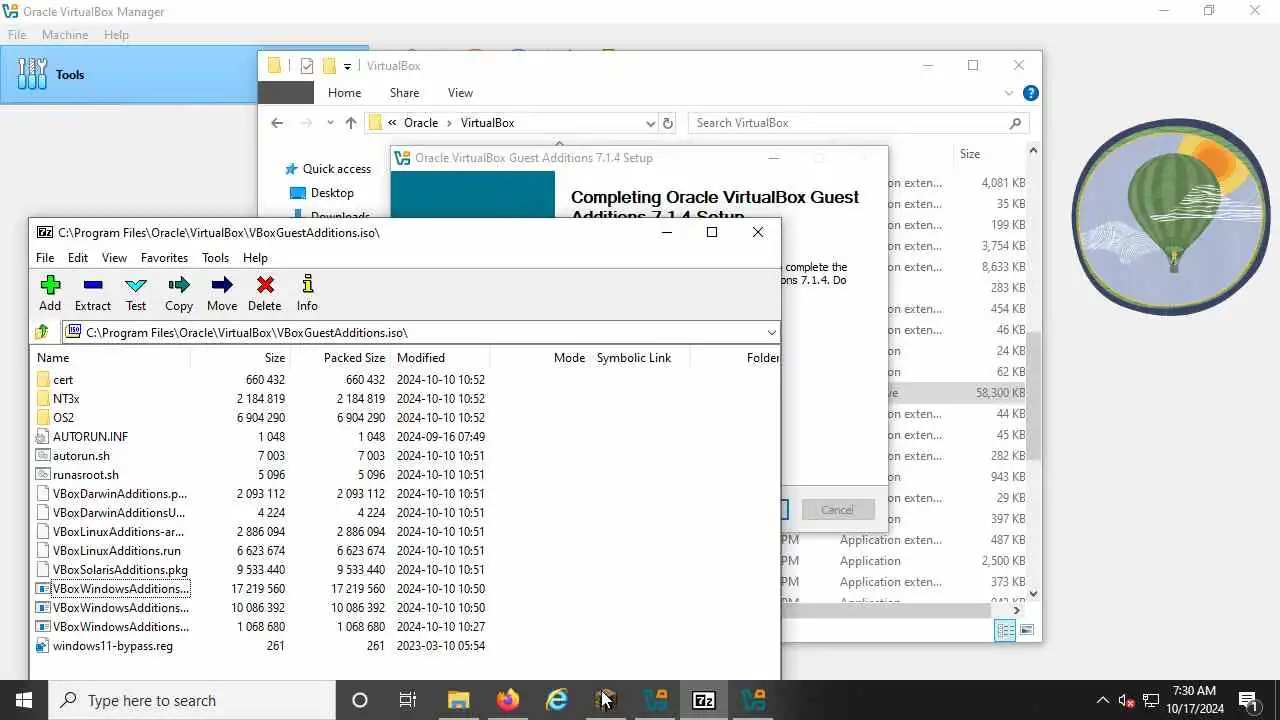This screenshot has width=1280, height=720.
Task: Click Oracle in the Explorer breadcrumb
Action: point(421,123)
